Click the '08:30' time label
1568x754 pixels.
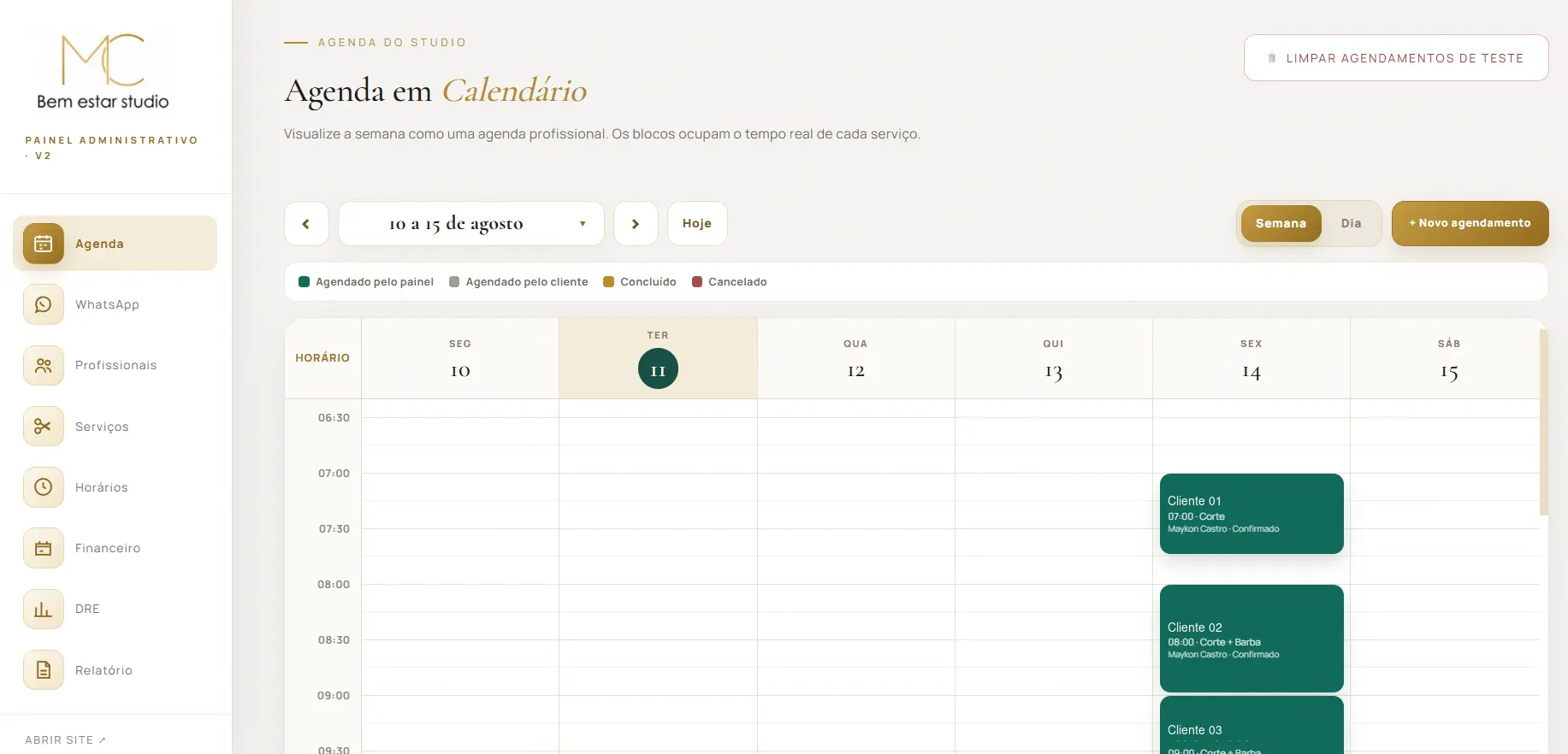click(x=334, y=640)
